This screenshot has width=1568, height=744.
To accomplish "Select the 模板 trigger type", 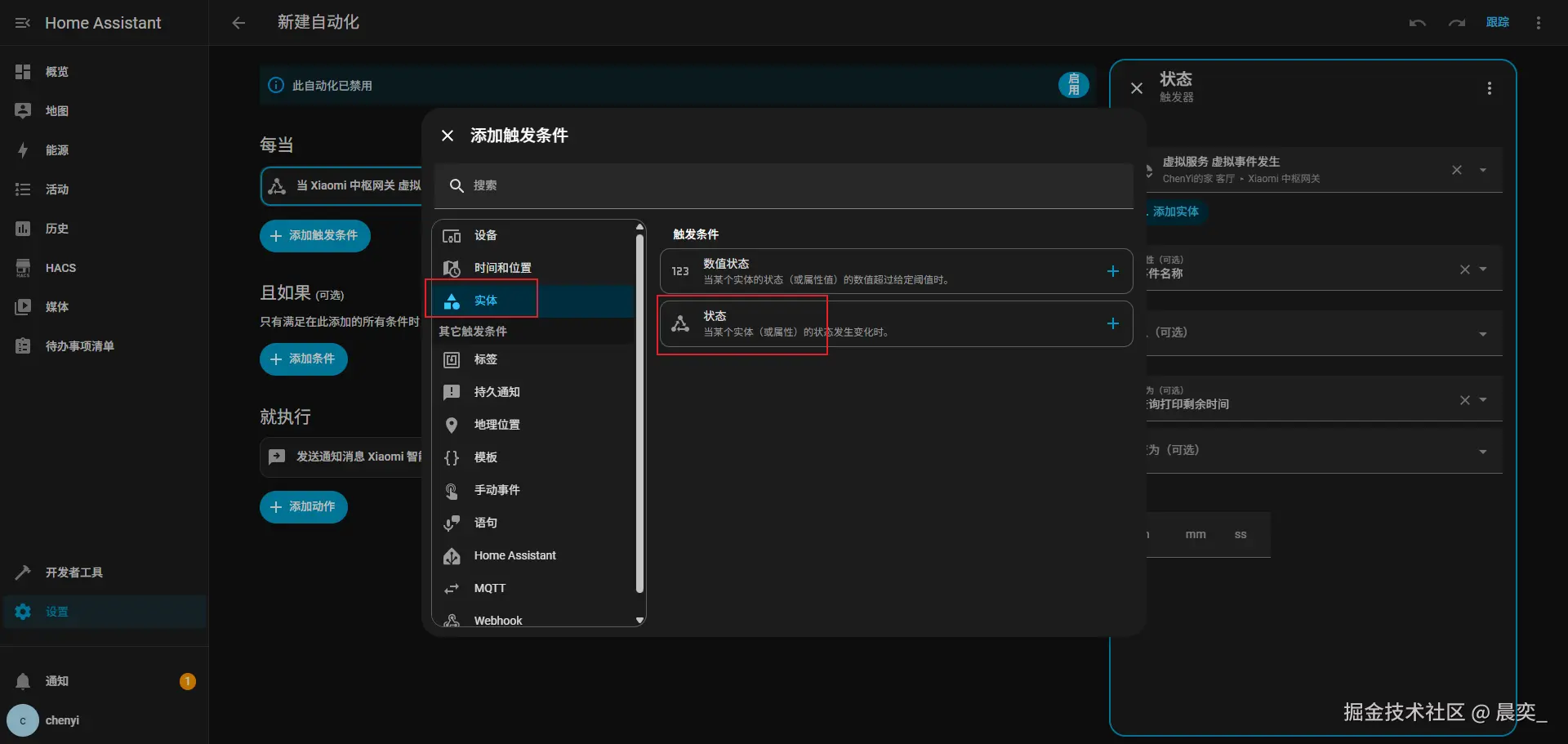I will pyautogui.click(x=487, y=457).
